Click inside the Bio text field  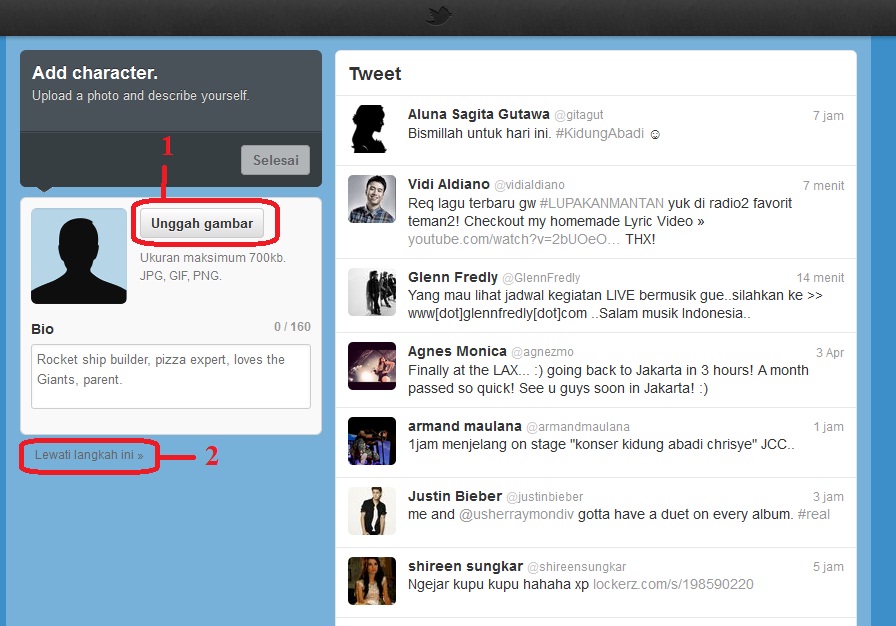point(170,374)
